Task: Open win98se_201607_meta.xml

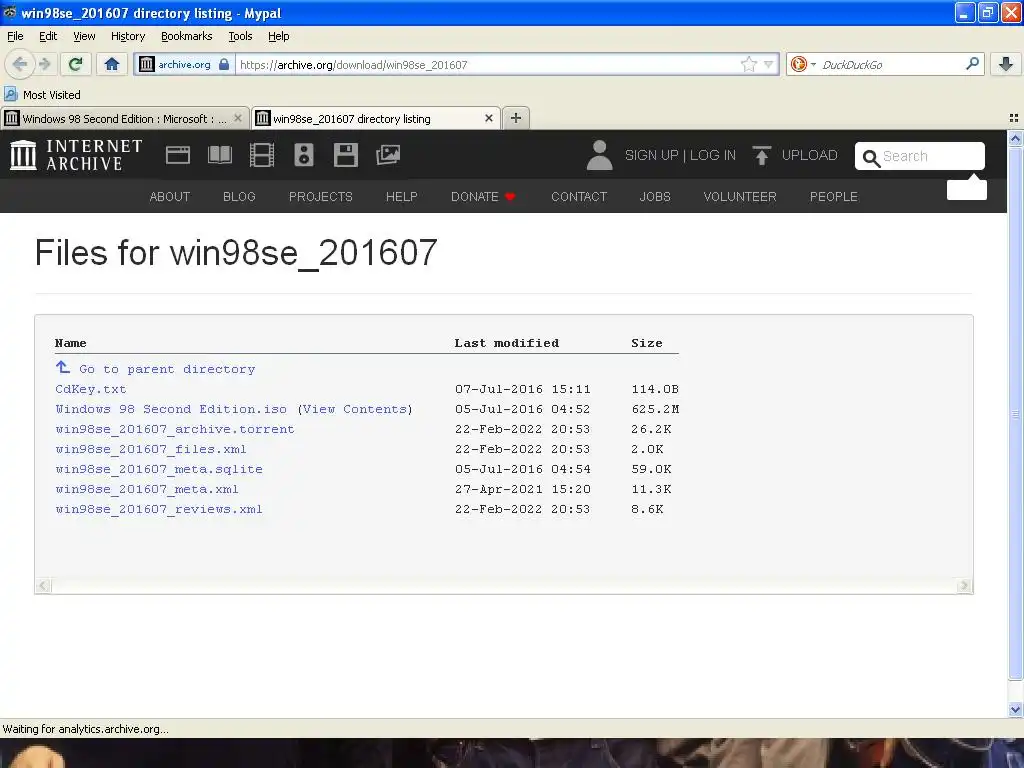Action: pyautogui.click(x=147, y=489)
